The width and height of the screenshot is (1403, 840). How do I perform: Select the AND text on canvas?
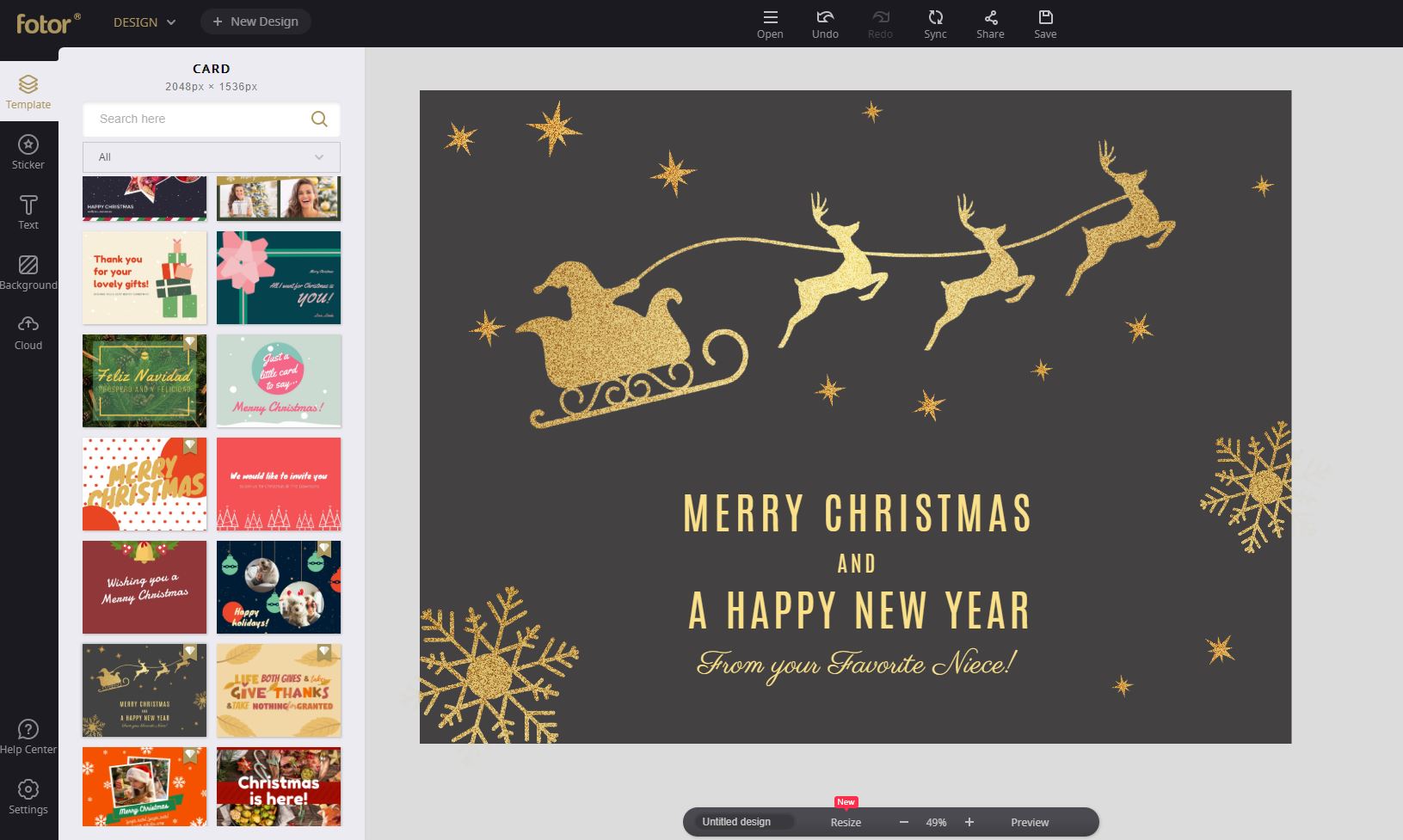pyautogui.click(x=857, y=564)
